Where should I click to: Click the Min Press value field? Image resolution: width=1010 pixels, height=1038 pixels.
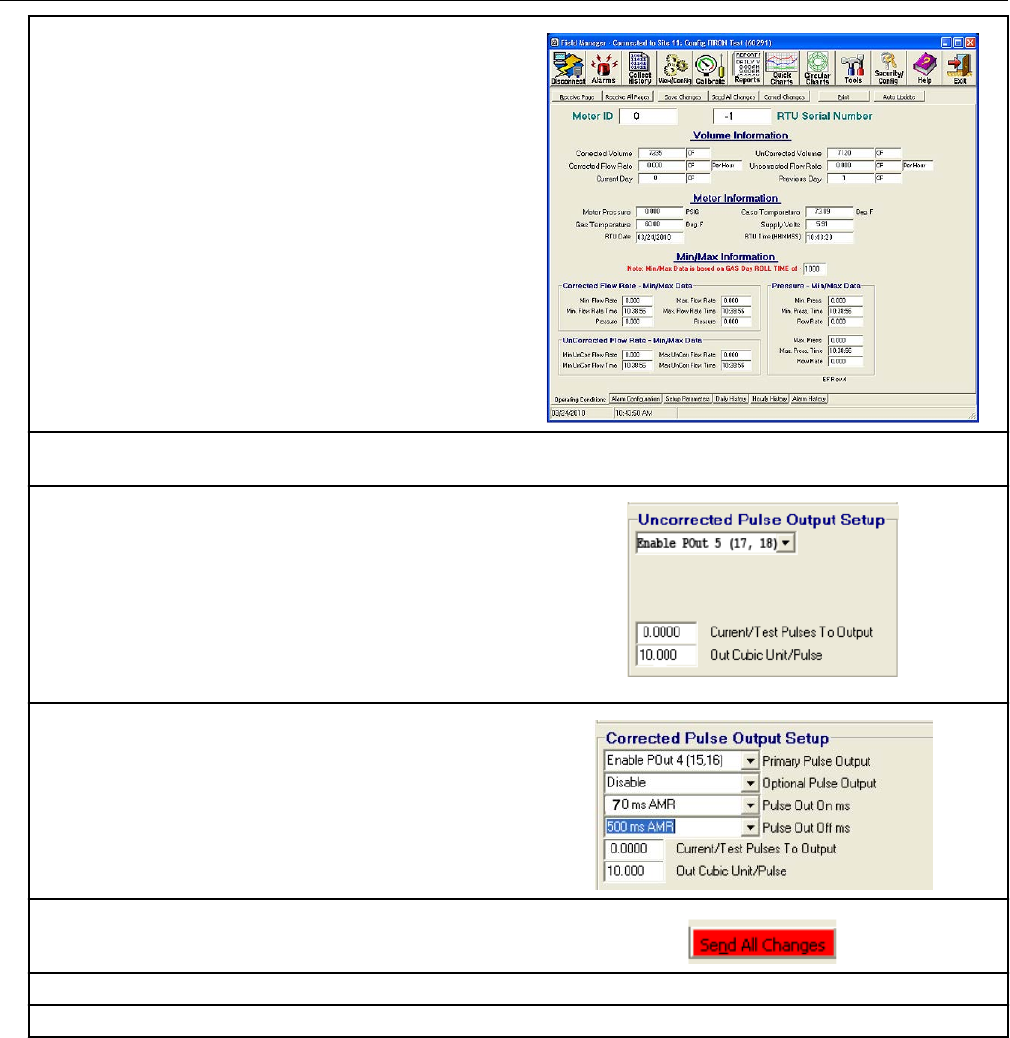pos(846,301)
